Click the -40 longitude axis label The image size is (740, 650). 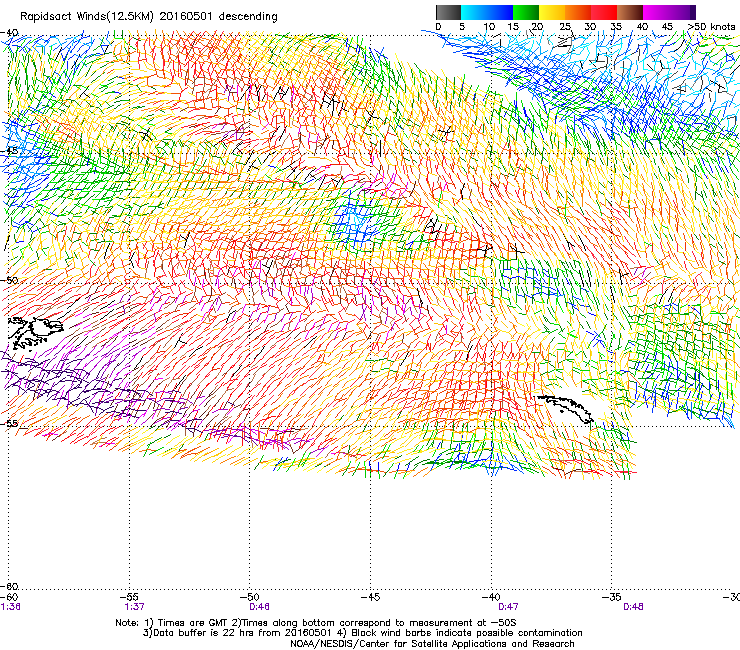[491, 597]
